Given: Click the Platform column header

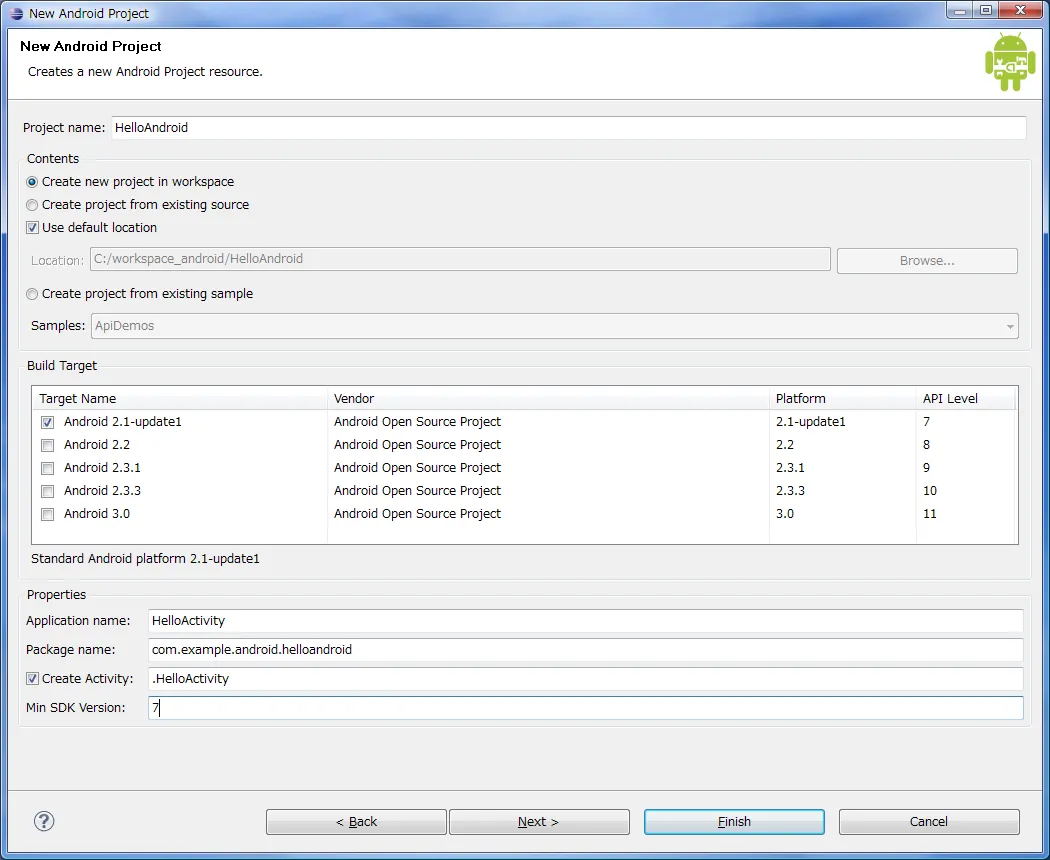Looking at the screenshot, I should pos(843,399).
